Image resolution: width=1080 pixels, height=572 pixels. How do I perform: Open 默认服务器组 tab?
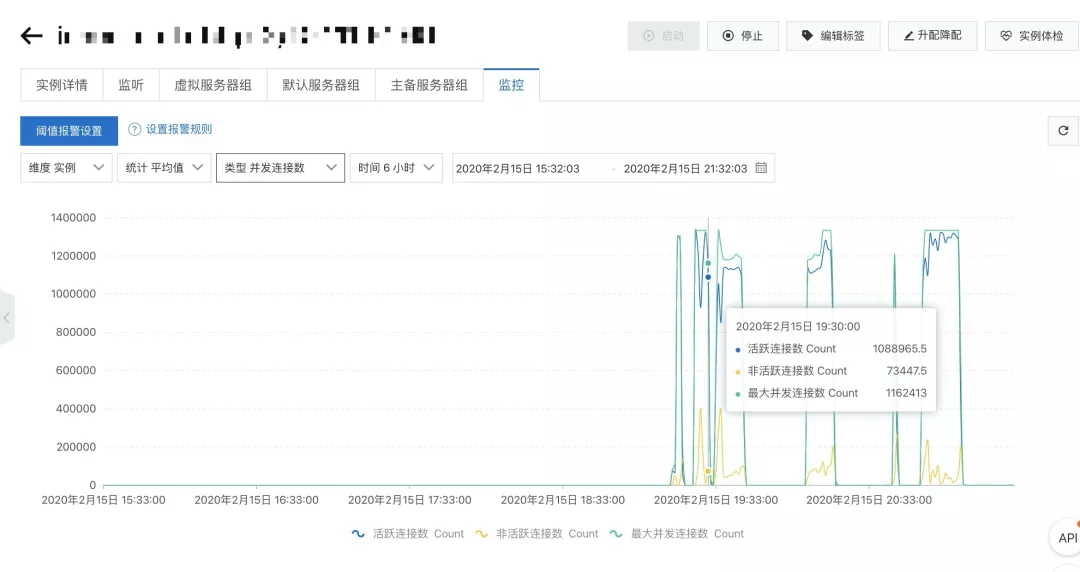pos(321,85)
